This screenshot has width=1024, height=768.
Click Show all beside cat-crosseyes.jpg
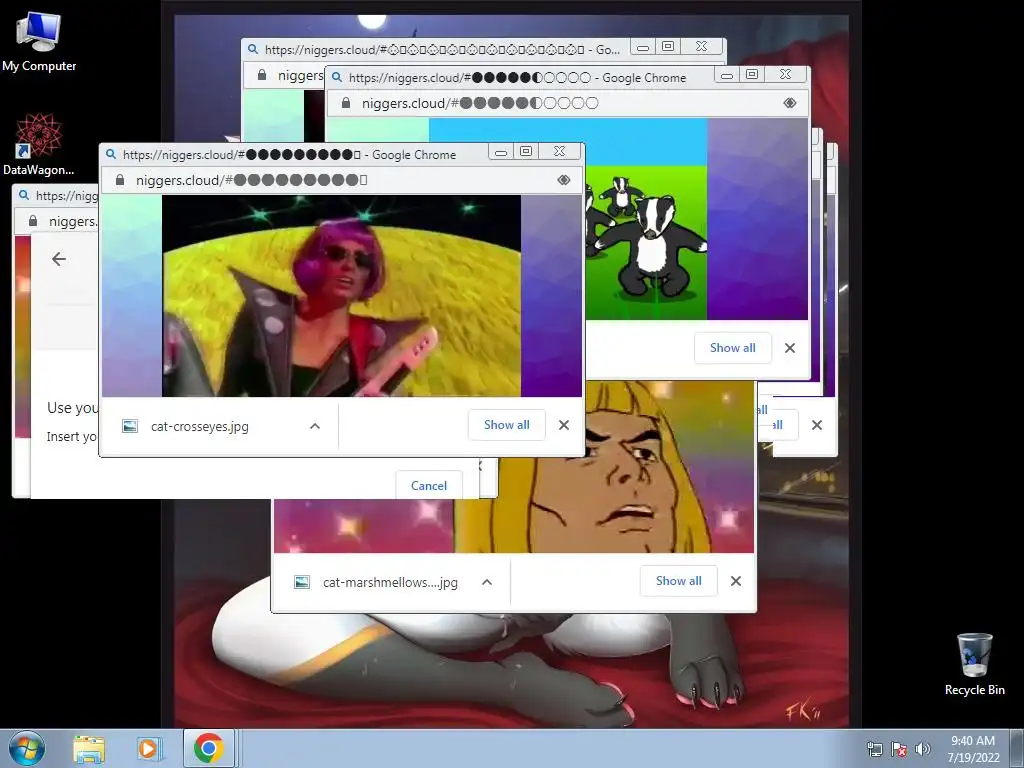507,424
